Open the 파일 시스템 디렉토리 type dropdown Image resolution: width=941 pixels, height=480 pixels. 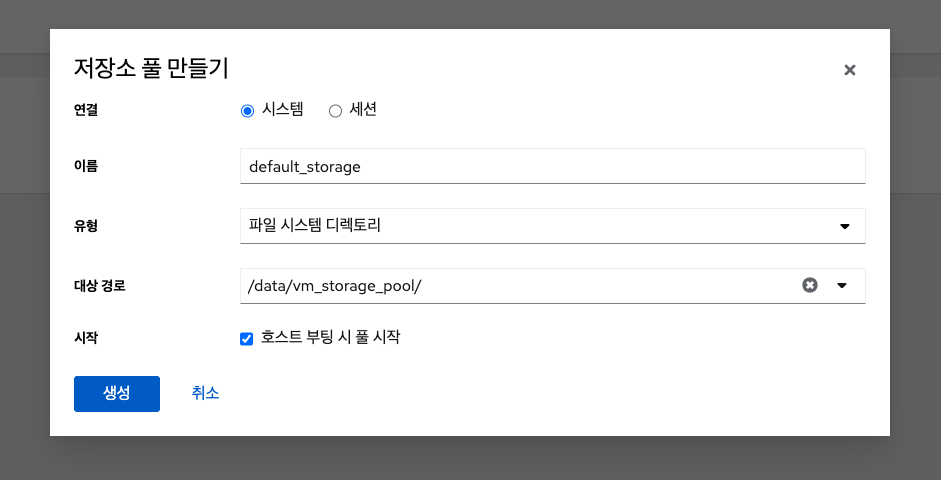540,226
